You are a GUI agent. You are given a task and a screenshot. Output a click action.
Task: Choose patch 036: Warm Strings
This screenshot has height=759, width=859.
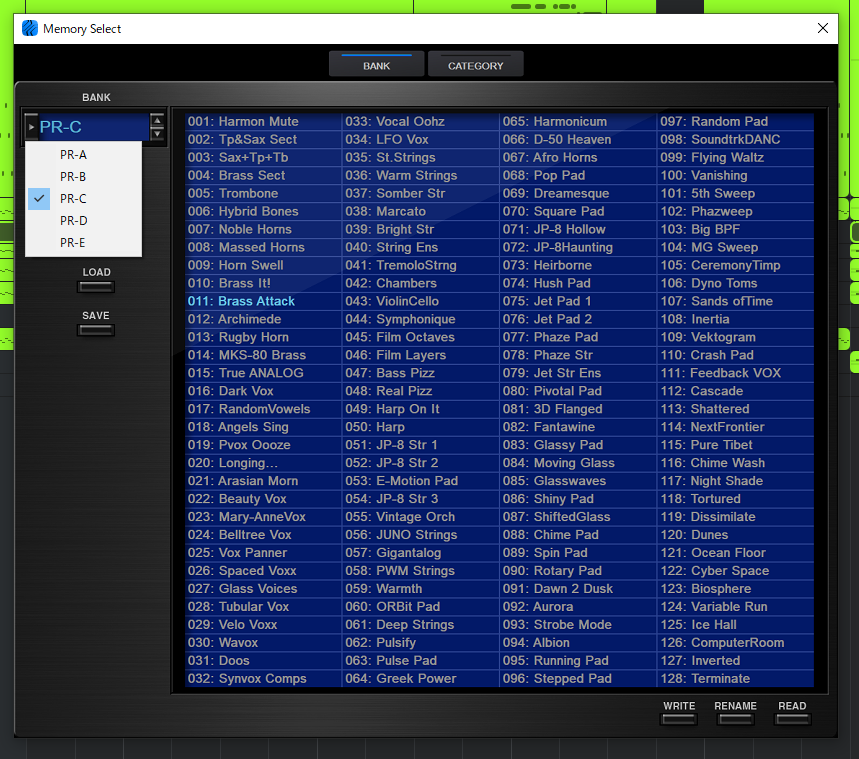coord(421,175)
